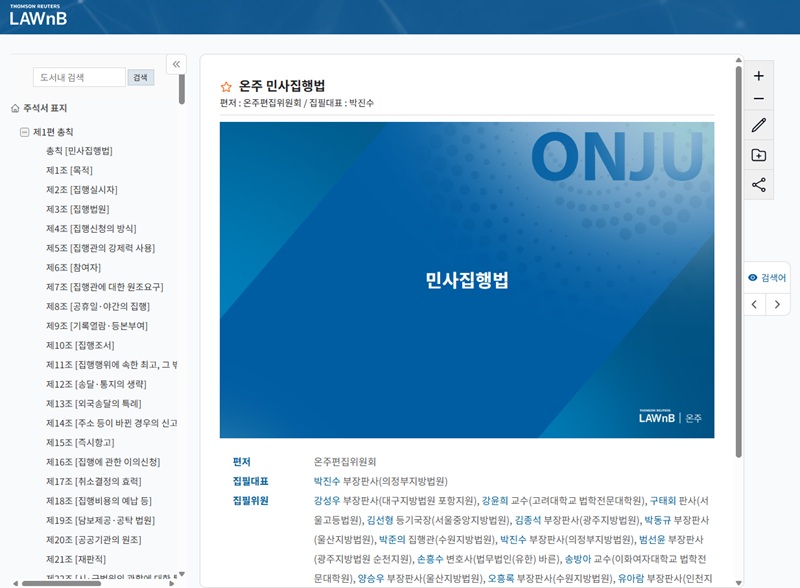Click inside the 도서내 검색 input field

click(x=79, y=78)
